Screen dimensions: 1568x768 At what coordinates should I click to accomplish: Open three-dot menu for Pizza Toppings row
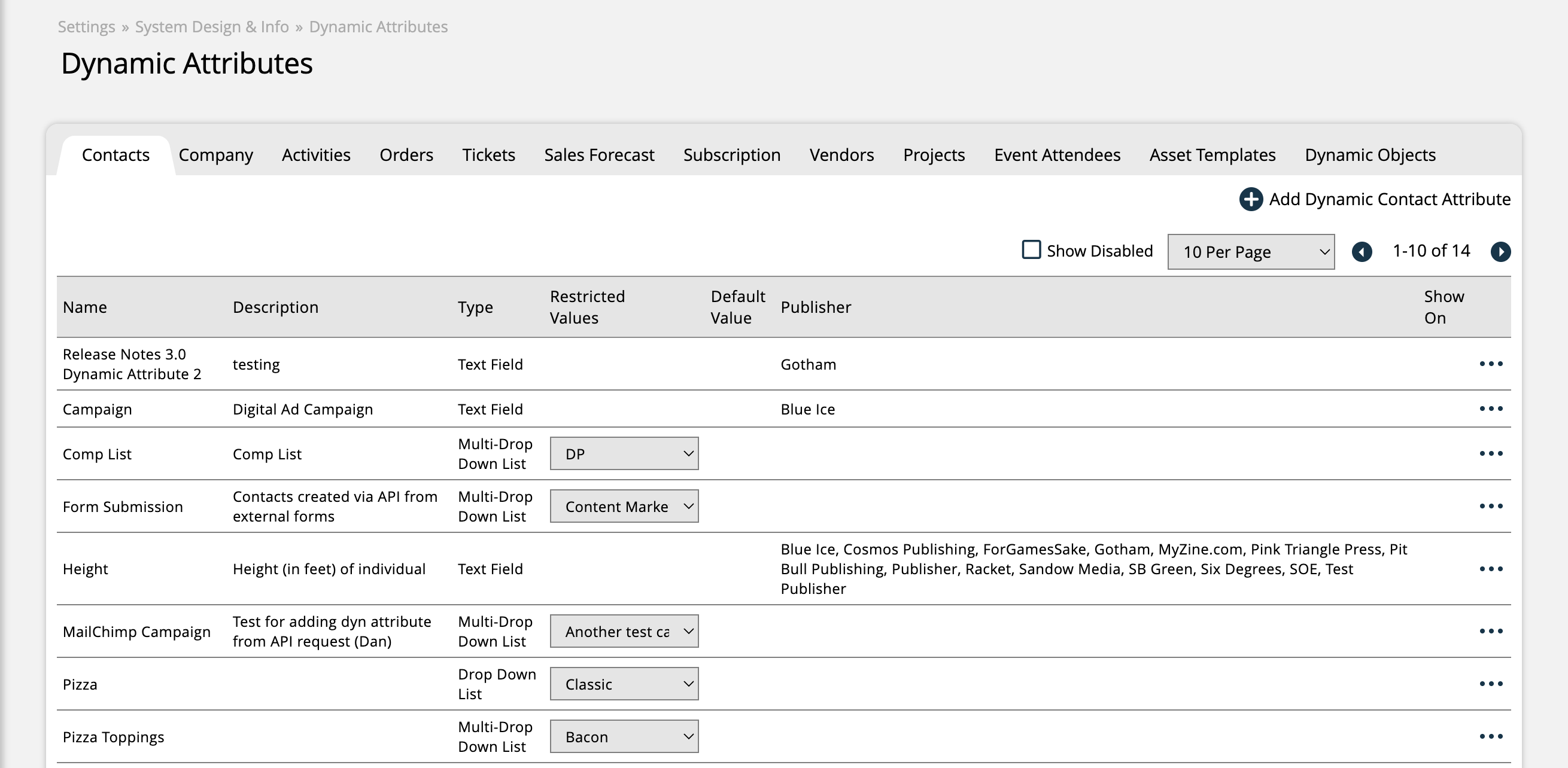point(1491,736)
